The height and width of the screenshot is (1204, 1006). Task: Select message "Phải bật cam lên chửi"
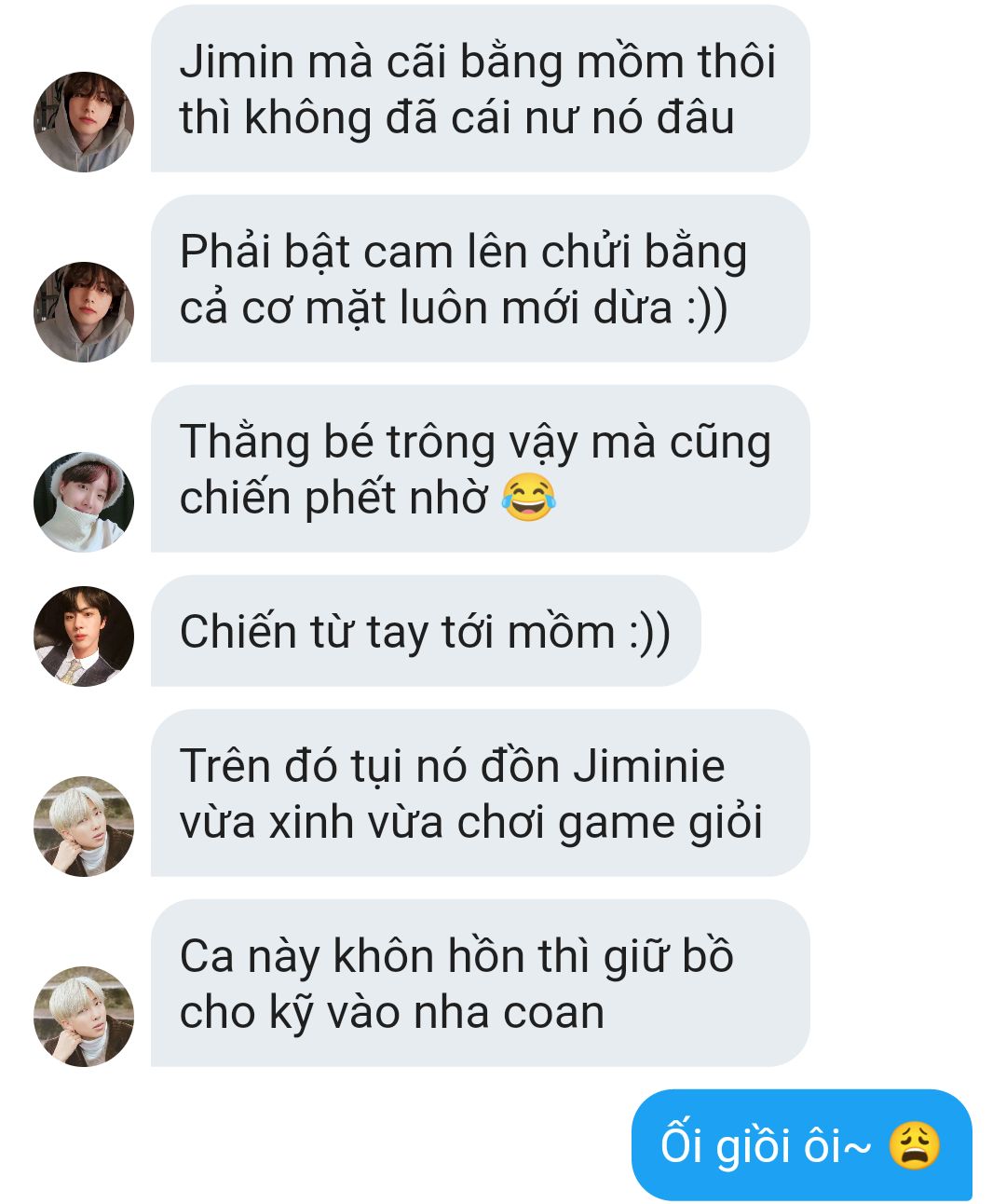point(480,279)
